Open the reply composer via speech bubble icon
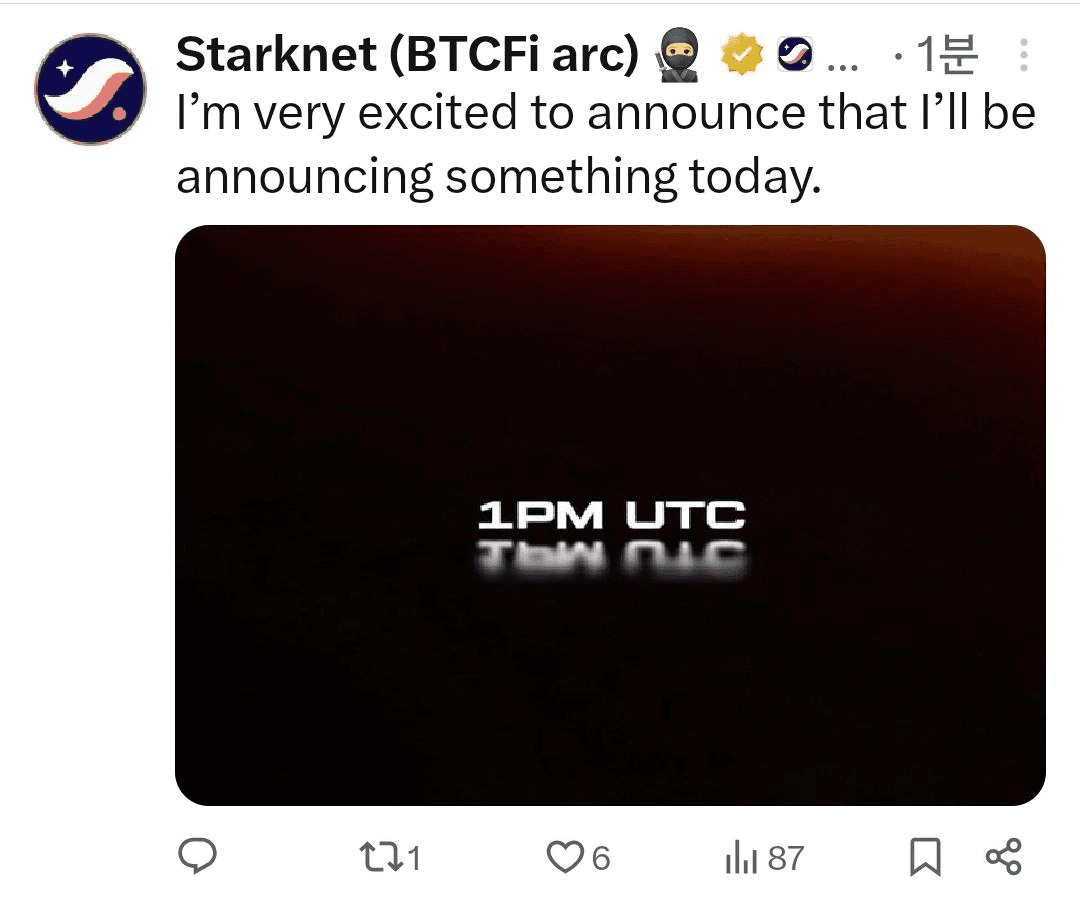The height and width of the screenshot is (903, 1080). tap(200, 855)
